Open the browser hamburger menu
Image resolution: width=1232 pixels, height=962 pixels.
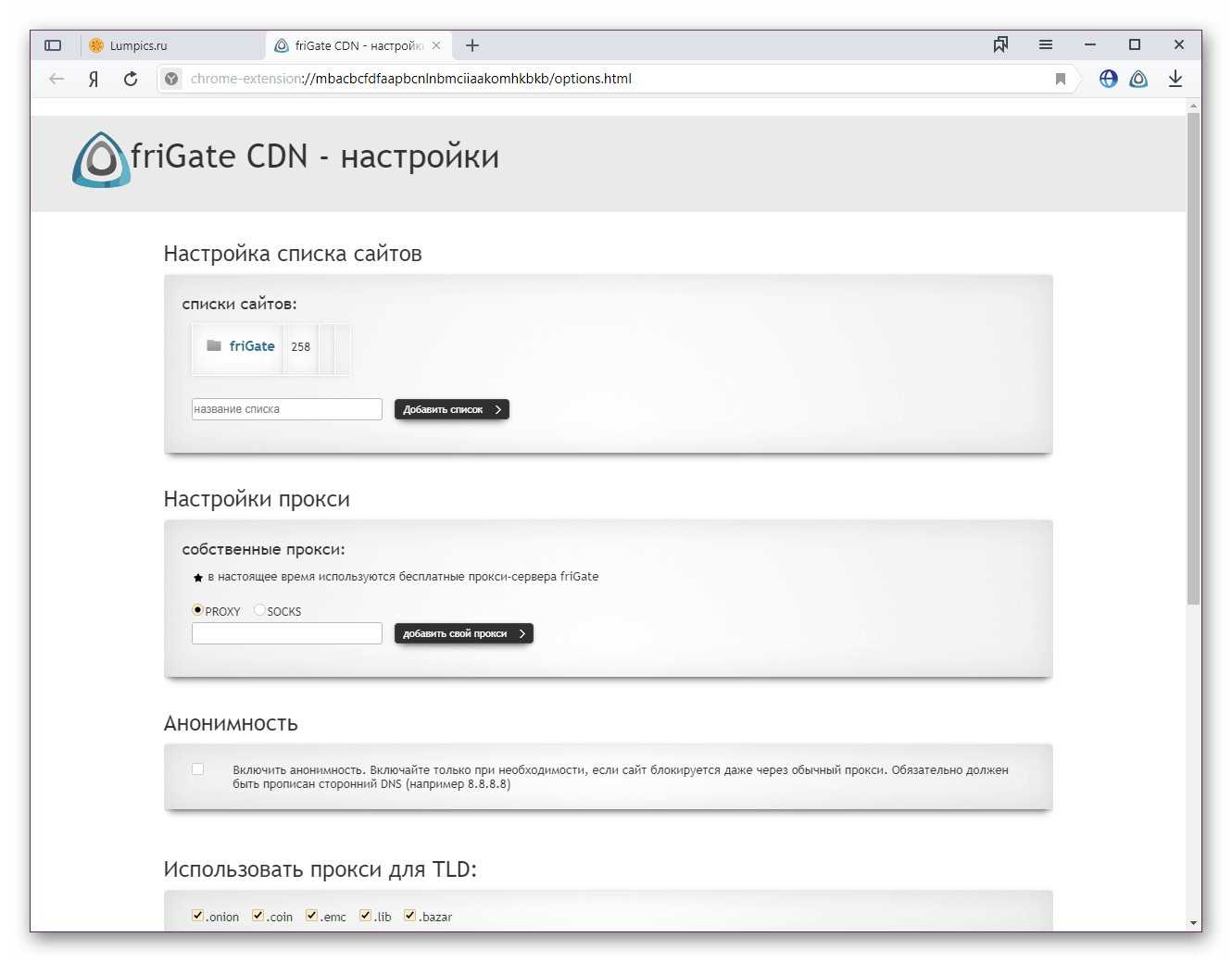pyautogui.click(x=1046, y=44)
